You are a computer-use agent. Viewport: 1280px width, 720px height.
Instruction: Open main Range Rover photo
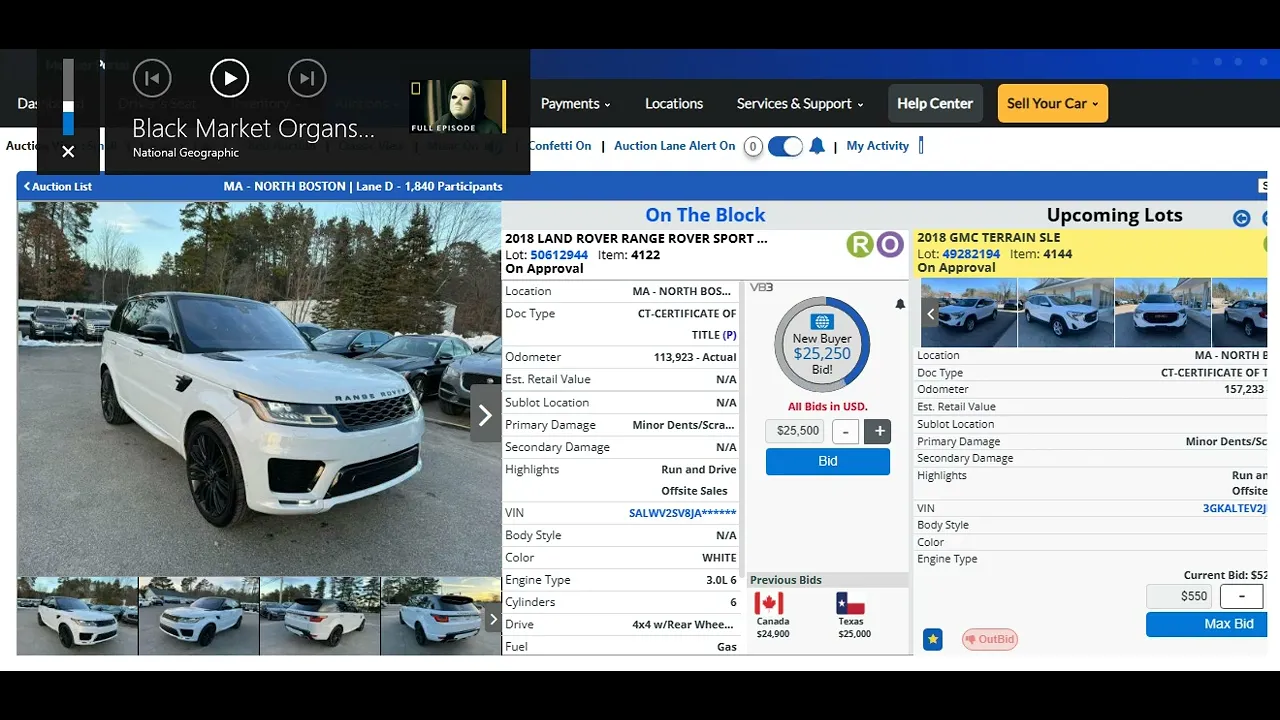[259, 388]
